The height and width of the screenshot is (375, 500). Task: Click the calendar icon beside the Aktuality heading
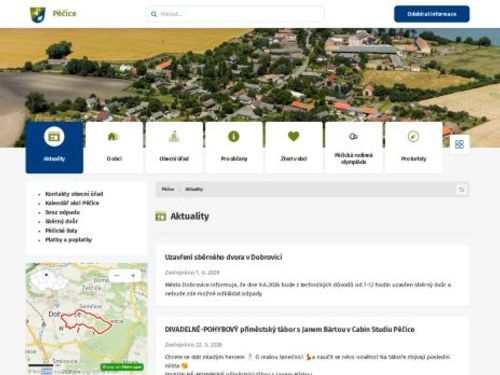161,217
